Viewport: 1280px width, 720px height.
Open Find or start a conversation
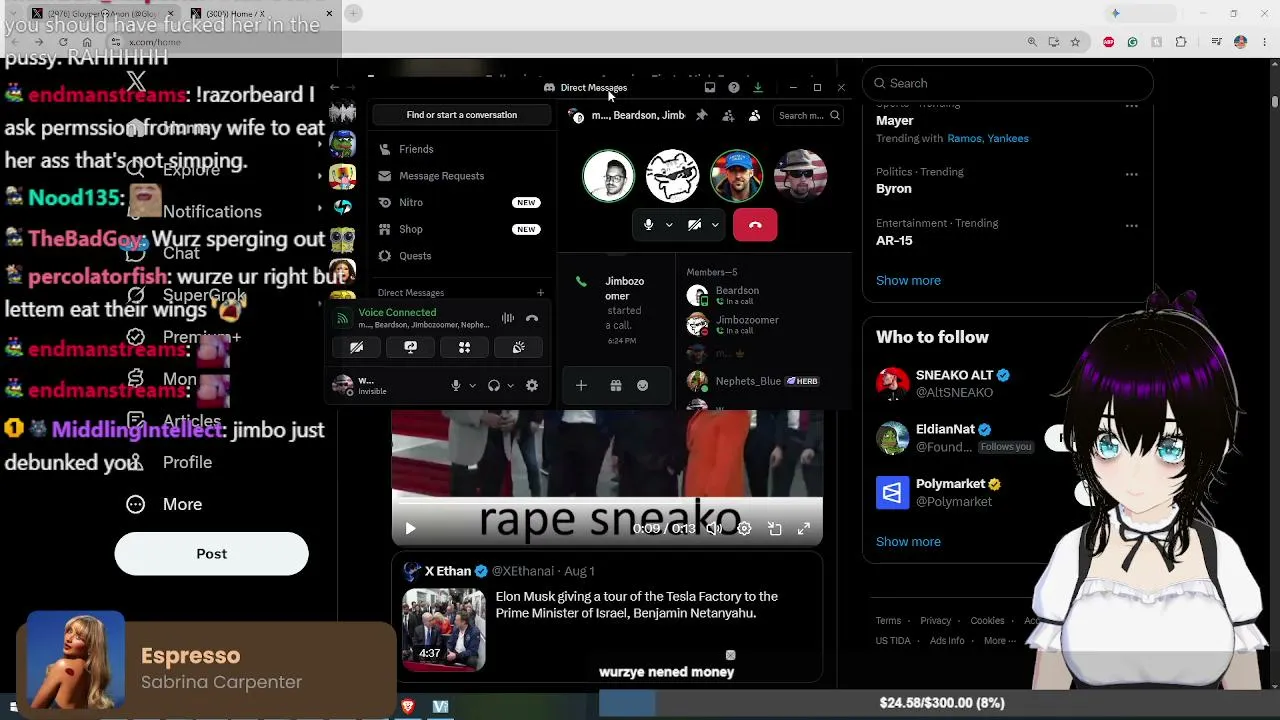tap(461, 115)
